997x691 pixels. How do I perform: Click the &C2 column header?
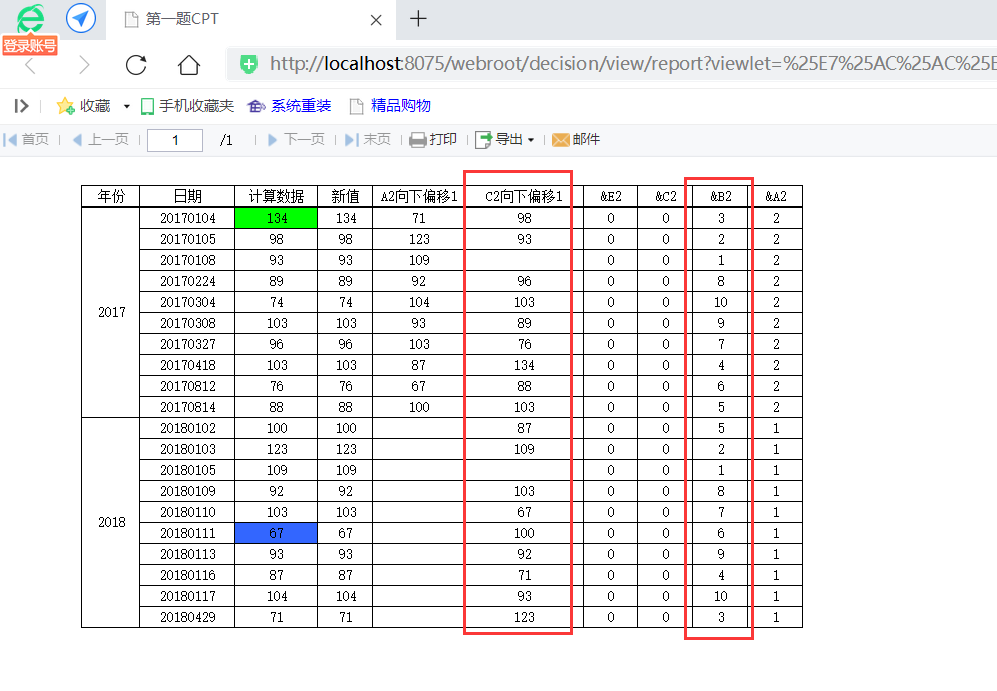point(666,196)
